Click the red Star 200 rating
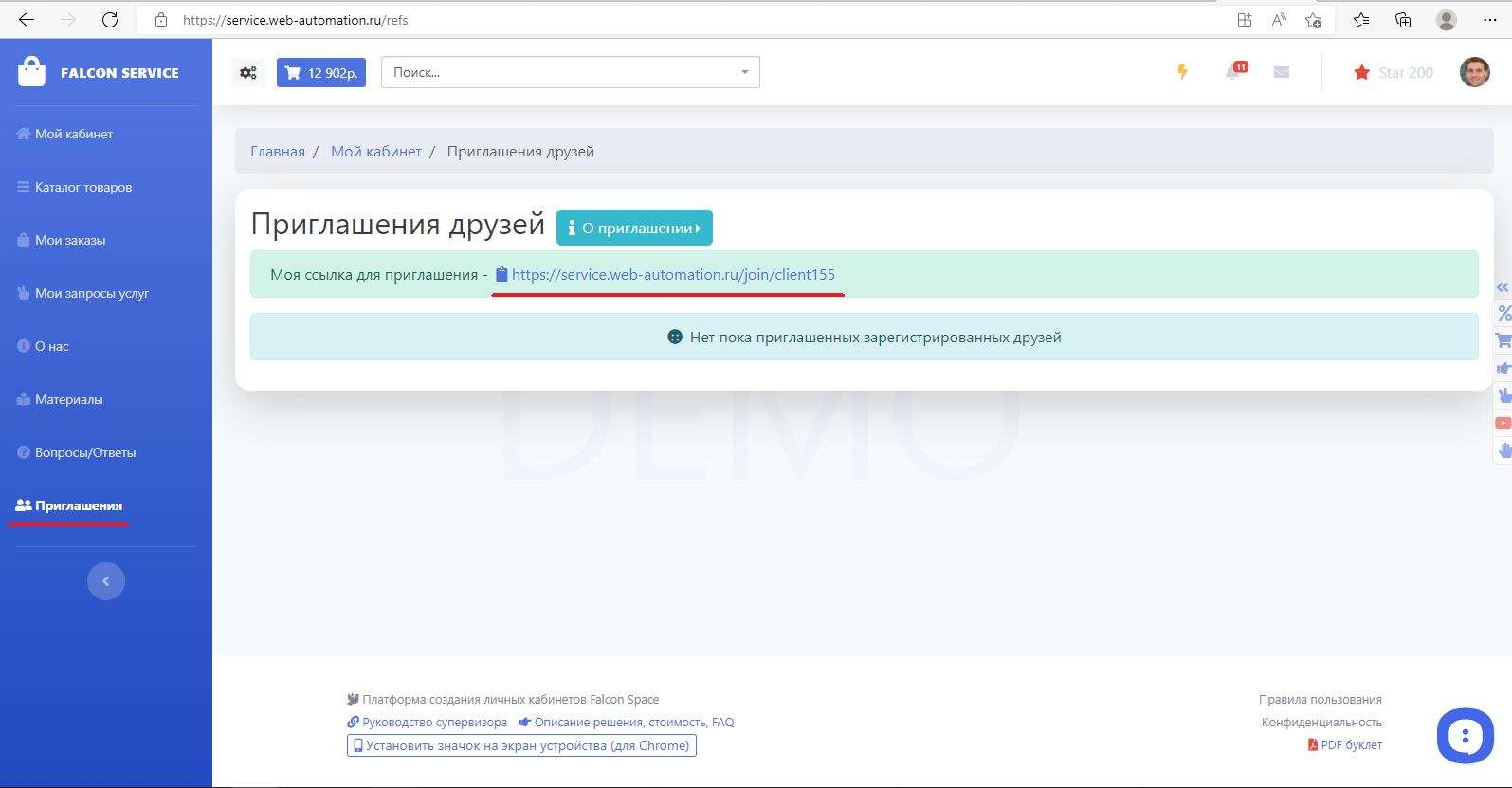The image size is (1512, 788). click(x=1393, y=73)
